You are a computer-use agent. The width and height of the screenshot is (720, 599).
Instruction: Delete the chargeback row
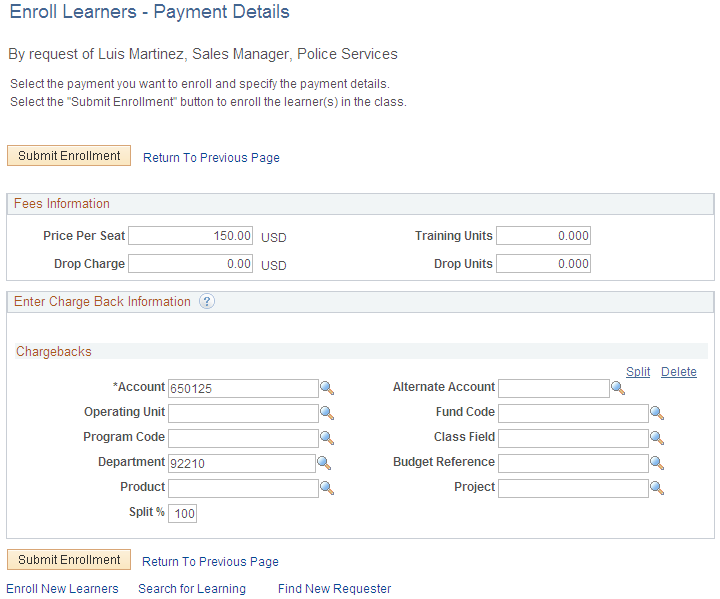pos(678,372)
